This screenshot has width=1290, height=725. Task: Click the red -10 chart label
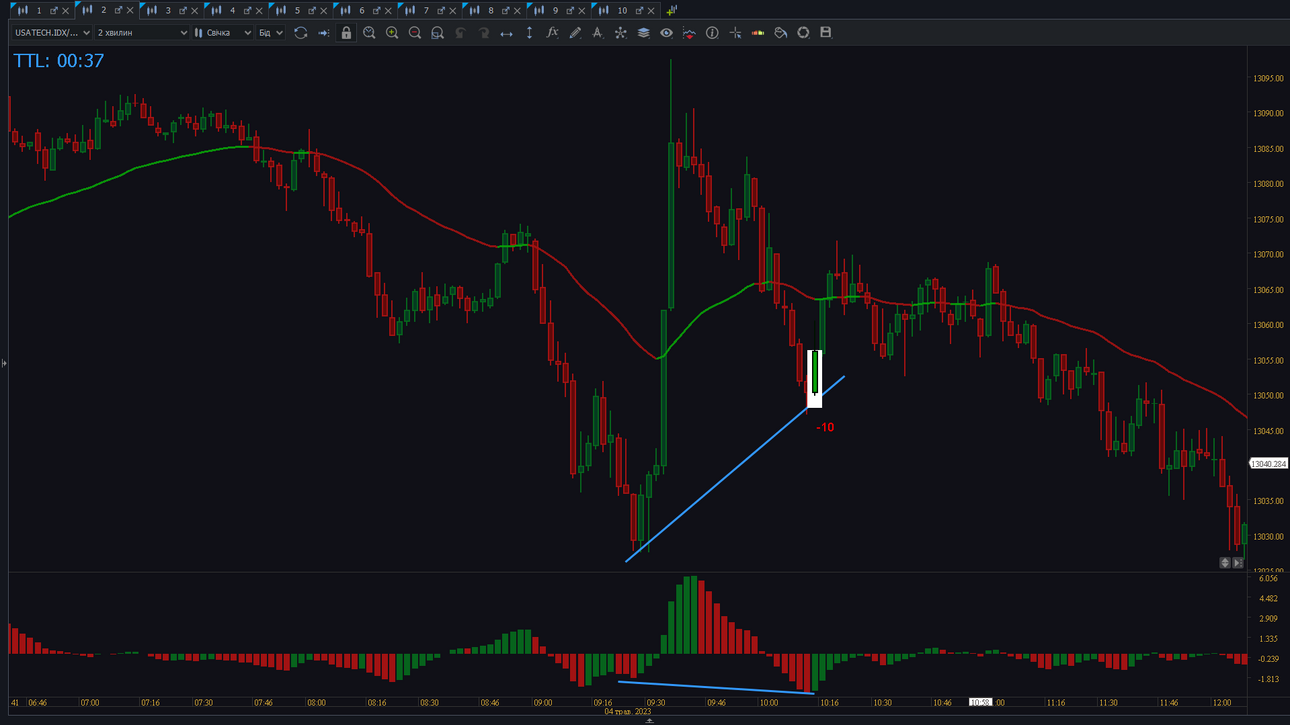pyautogui.click(x=825, y=428)
